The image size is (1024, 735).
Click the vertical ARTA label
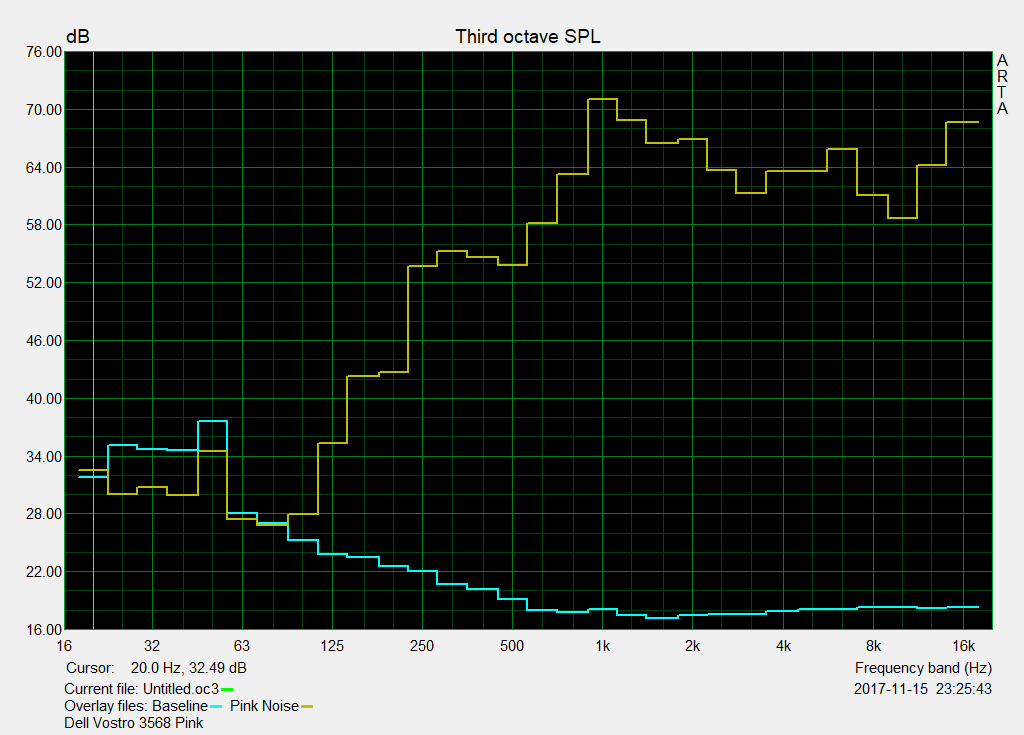(x=1002, y=84)
